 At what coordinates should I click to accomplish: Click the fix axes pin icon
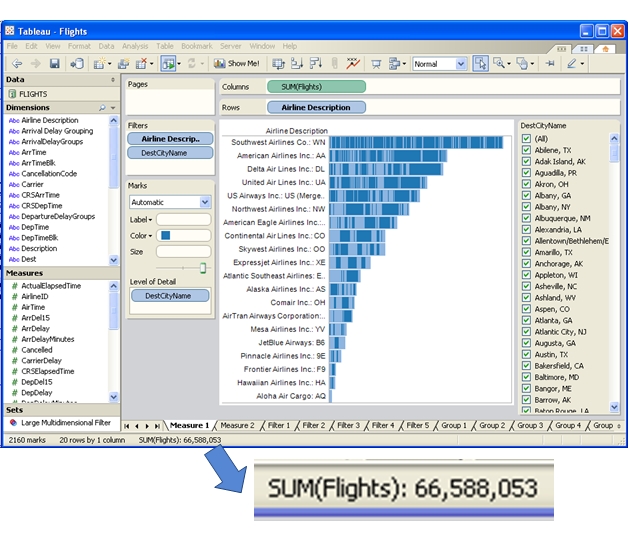[550, 63]
